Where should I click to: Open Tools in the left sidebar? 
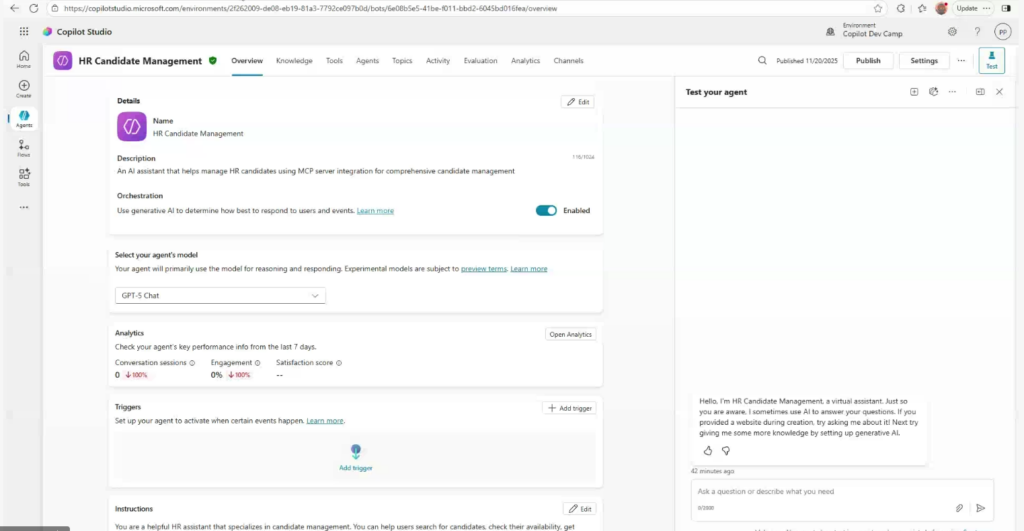[x=24, y=178]
